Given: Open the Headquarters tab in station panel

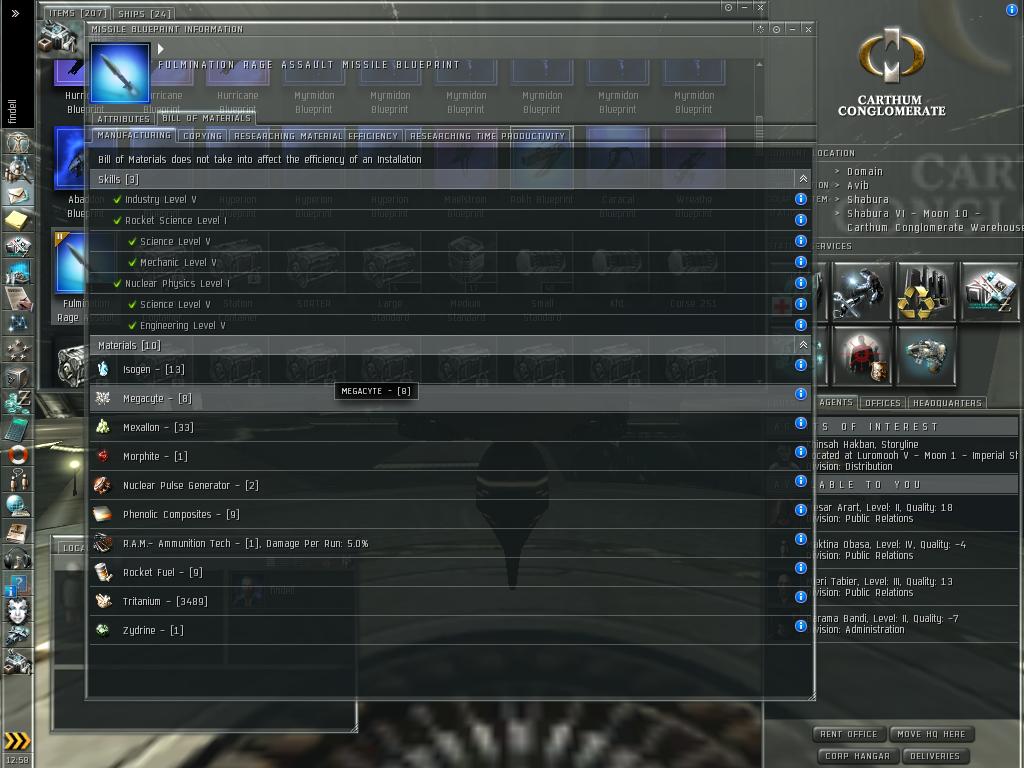Looking at the screenshot, I should 946,403.
